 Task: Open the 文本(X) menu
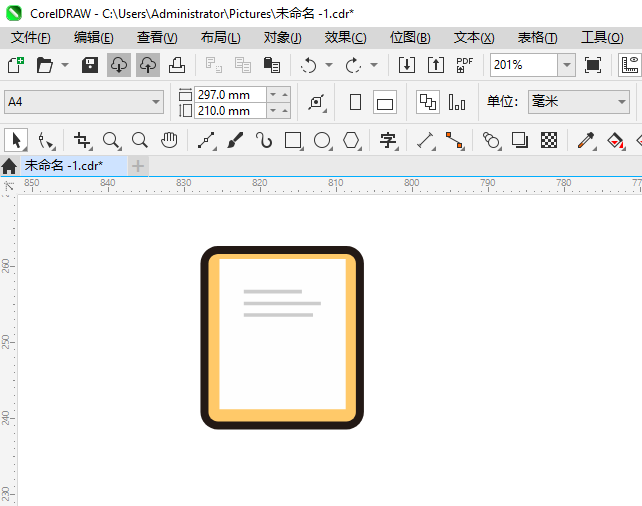pos(474,38)
